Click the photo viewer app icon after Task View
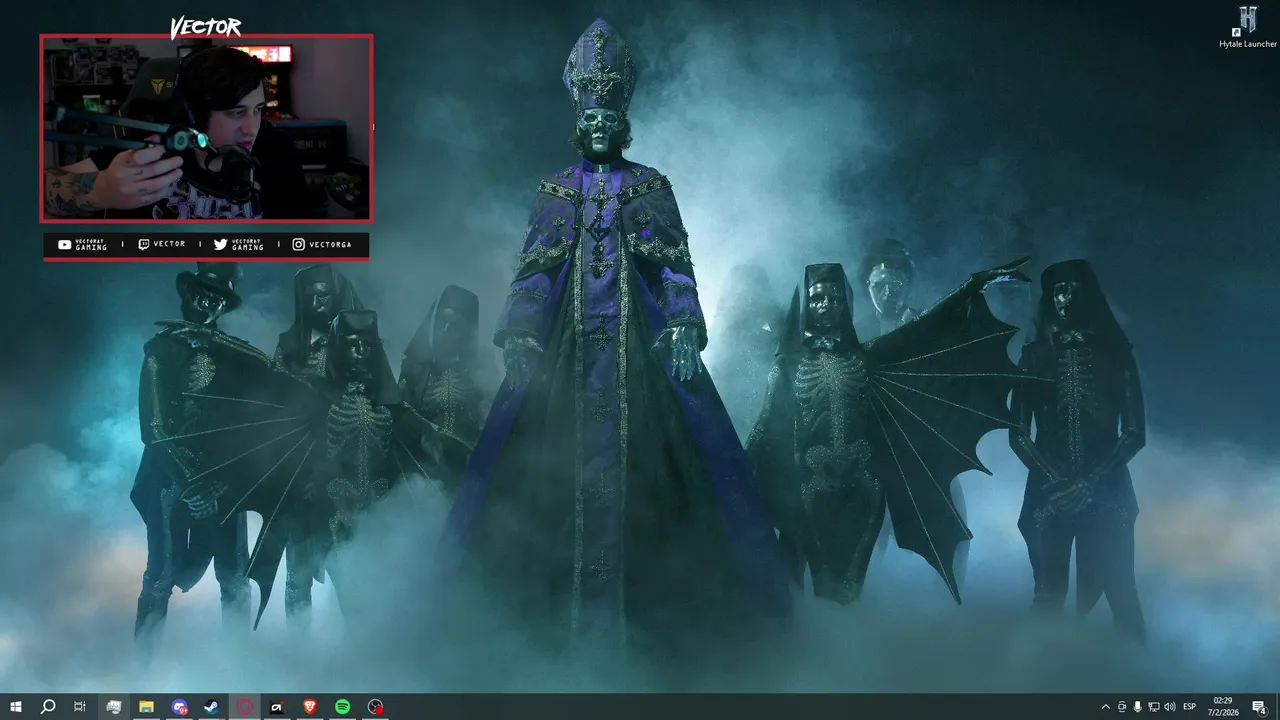The height and width of the screenshot is (720, 1280). (x=114, y=707)
